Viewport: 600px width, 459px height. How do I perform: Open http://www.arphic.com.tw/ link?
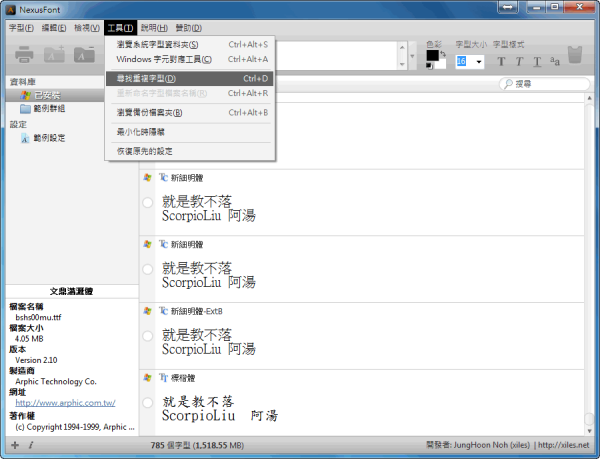65,403
